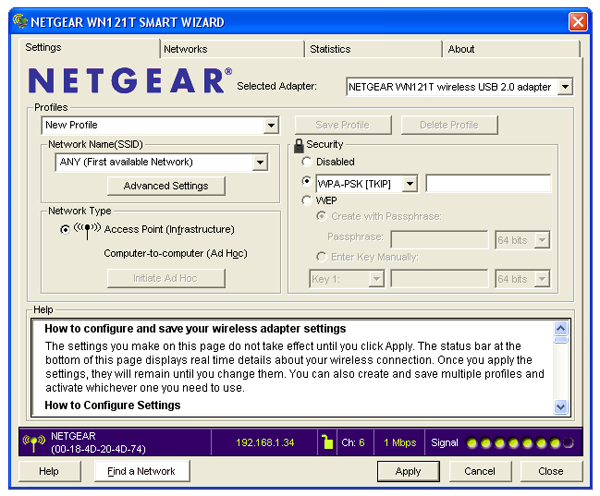Close the Smart Wizard window
This screenshot has height=496, width=600.
tap(578, 21)
